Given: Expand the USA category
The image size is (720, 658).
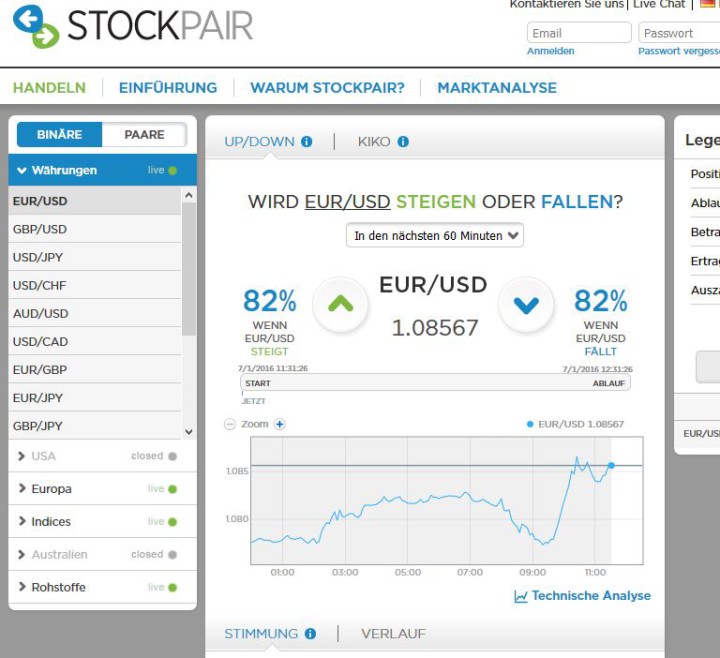Looking at the screenshot, I should (102, 456).
